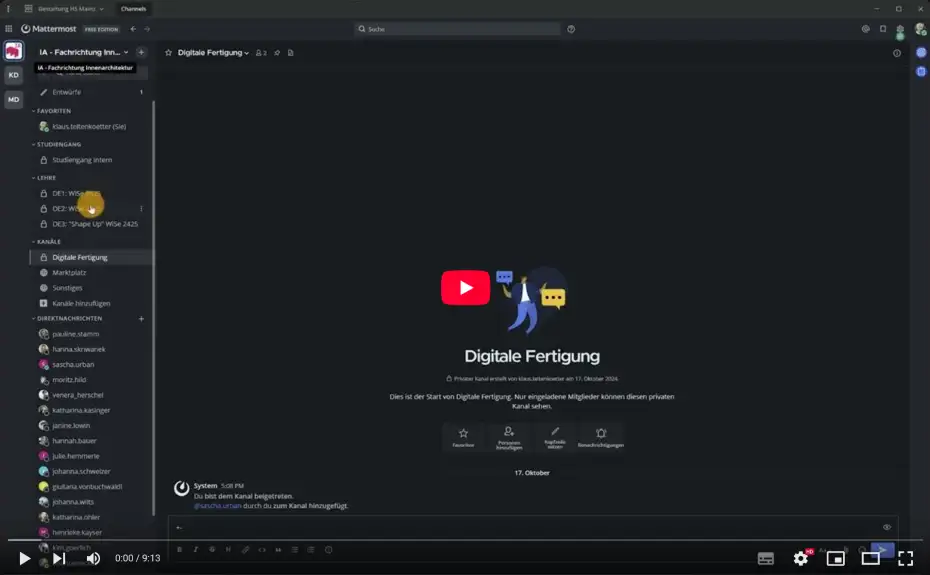Viewport: 930px width, 575px height.
Task: Play the video from the player bar
Action: 24,558
